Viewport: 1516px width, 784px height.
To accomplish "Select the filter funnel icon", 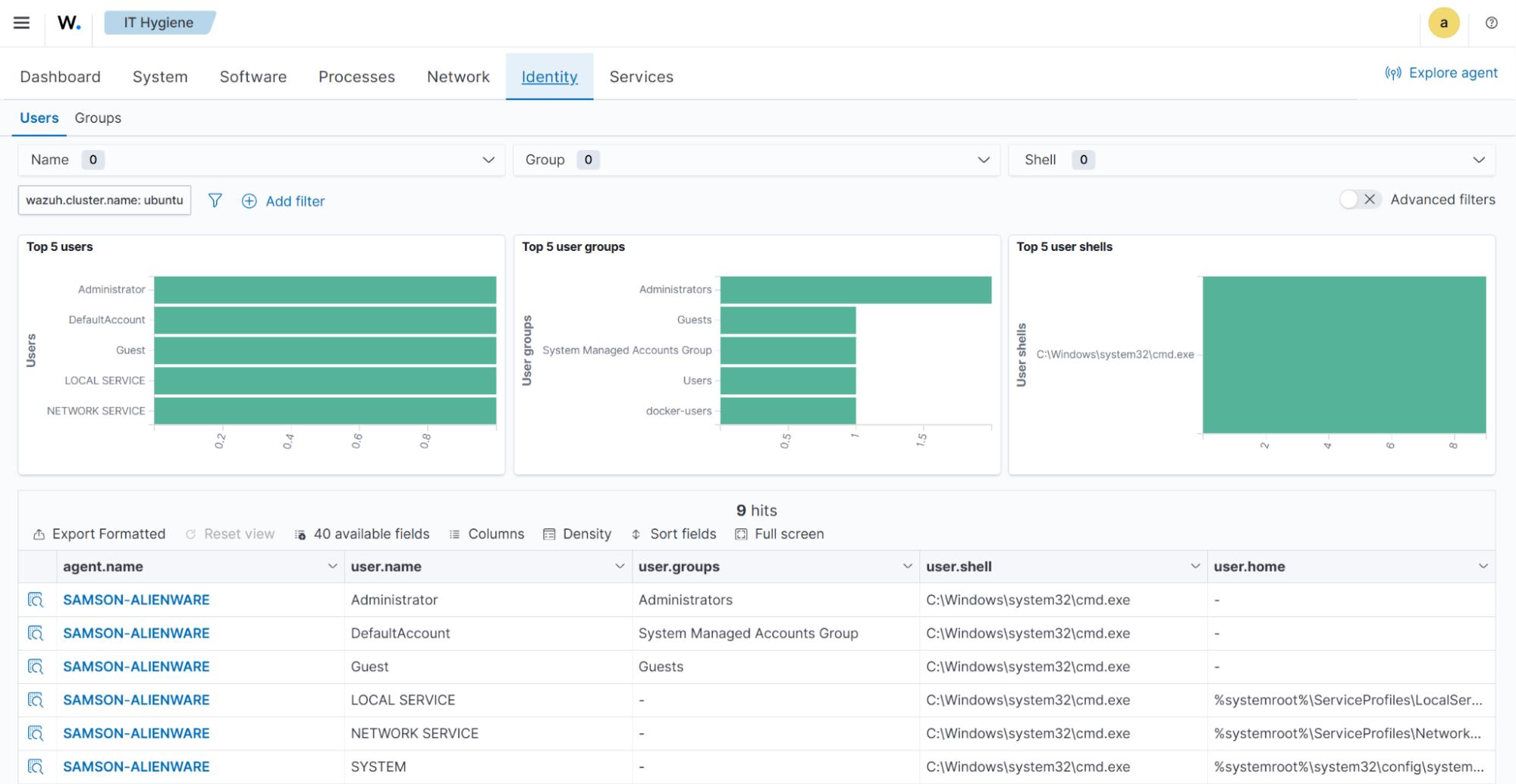I will point(215,200).
